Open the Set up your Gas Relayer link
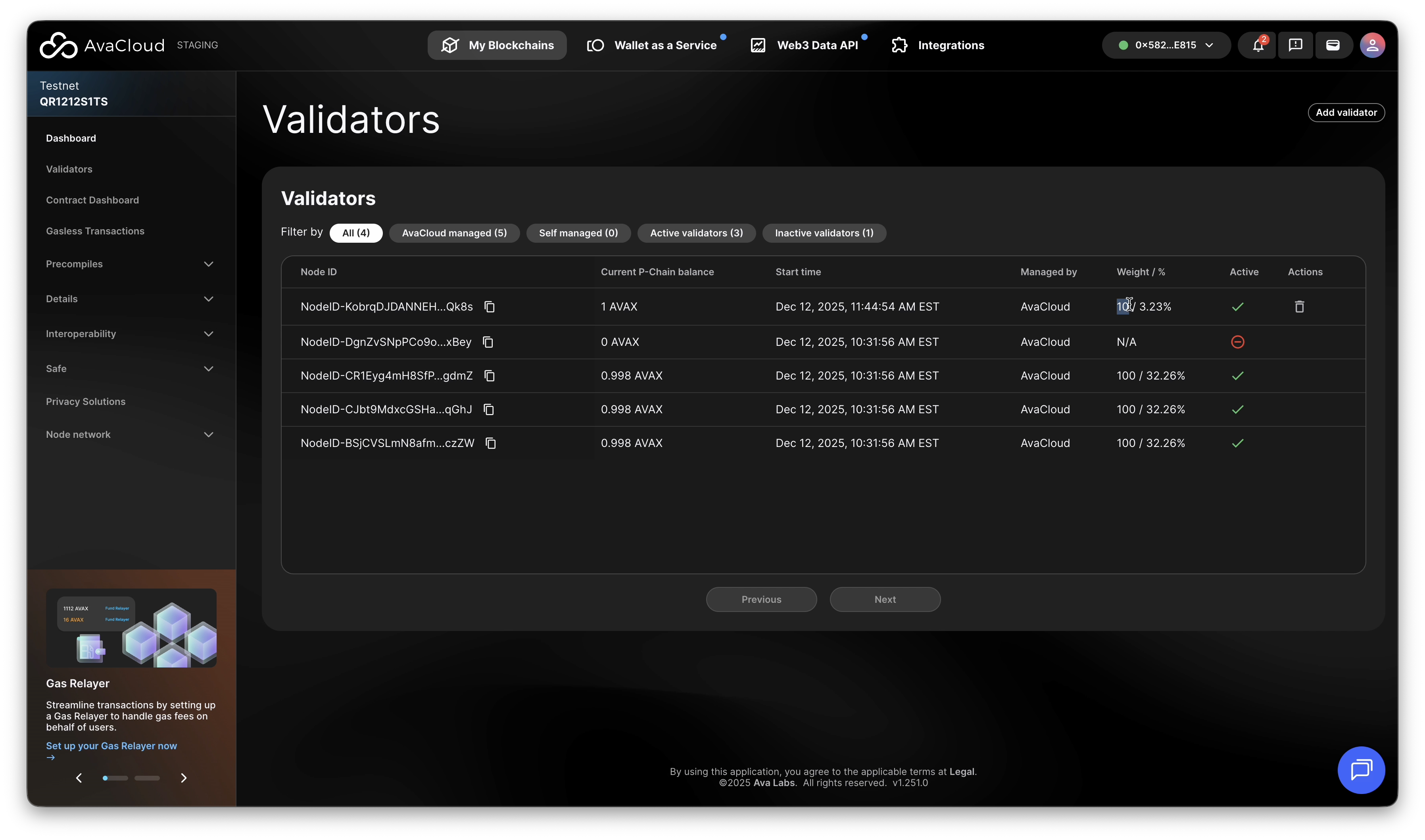 [111, 746]
